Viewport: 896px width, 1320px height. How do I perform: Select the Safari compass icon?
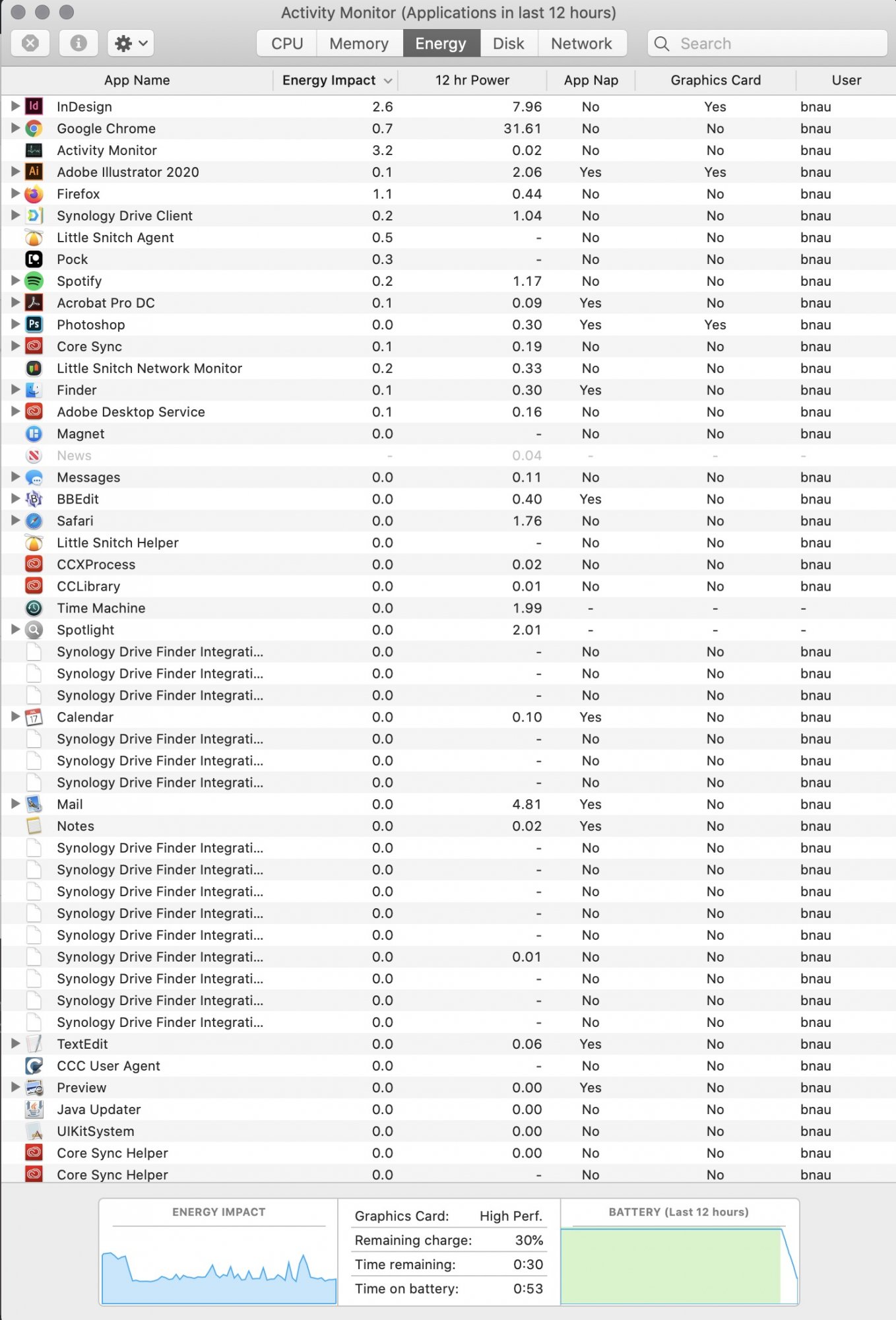click(x=34, y=520)
